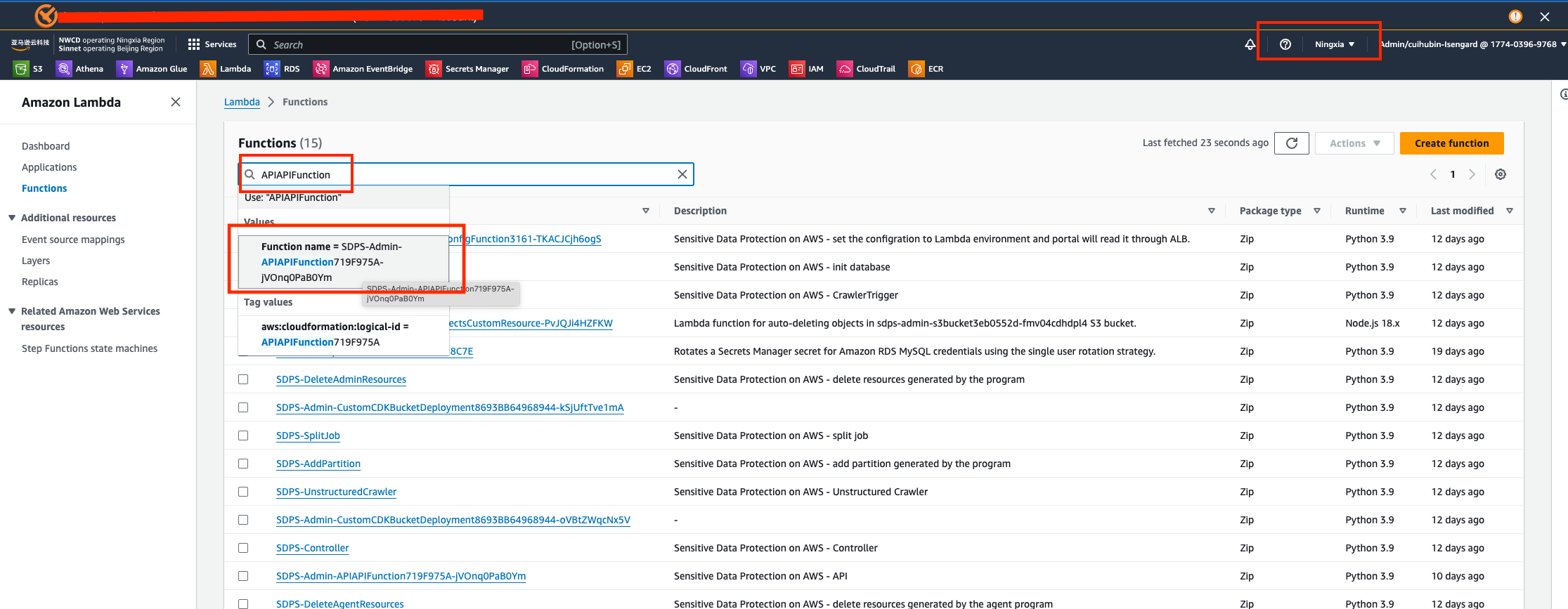Viewport: 1568px width, 609px height.
Task: Open Replicas in sidebar
Action: [x=40, y=282]
